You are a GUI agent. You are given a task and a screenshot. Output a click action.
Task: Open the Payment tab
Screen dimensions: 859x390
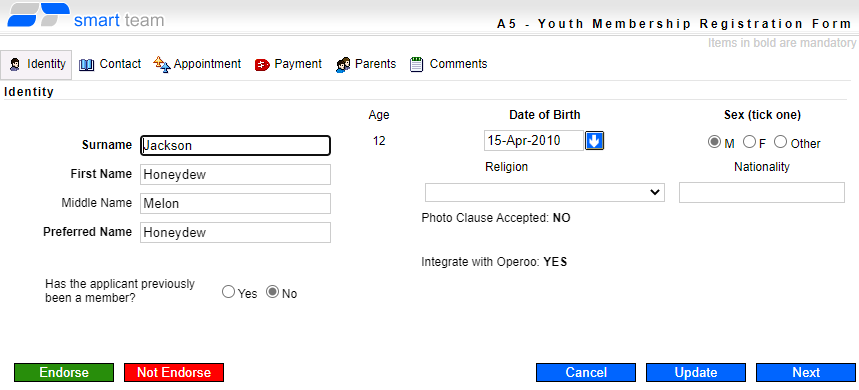(x=289, y=65)
